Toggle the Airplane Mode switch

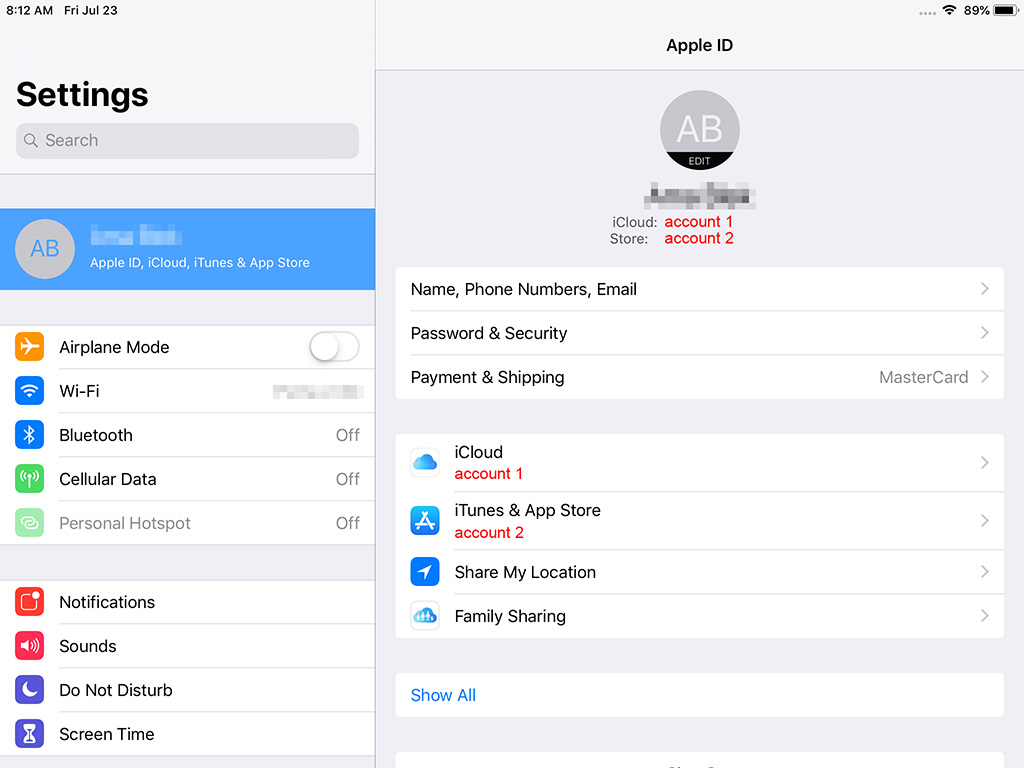click(334, 347)
